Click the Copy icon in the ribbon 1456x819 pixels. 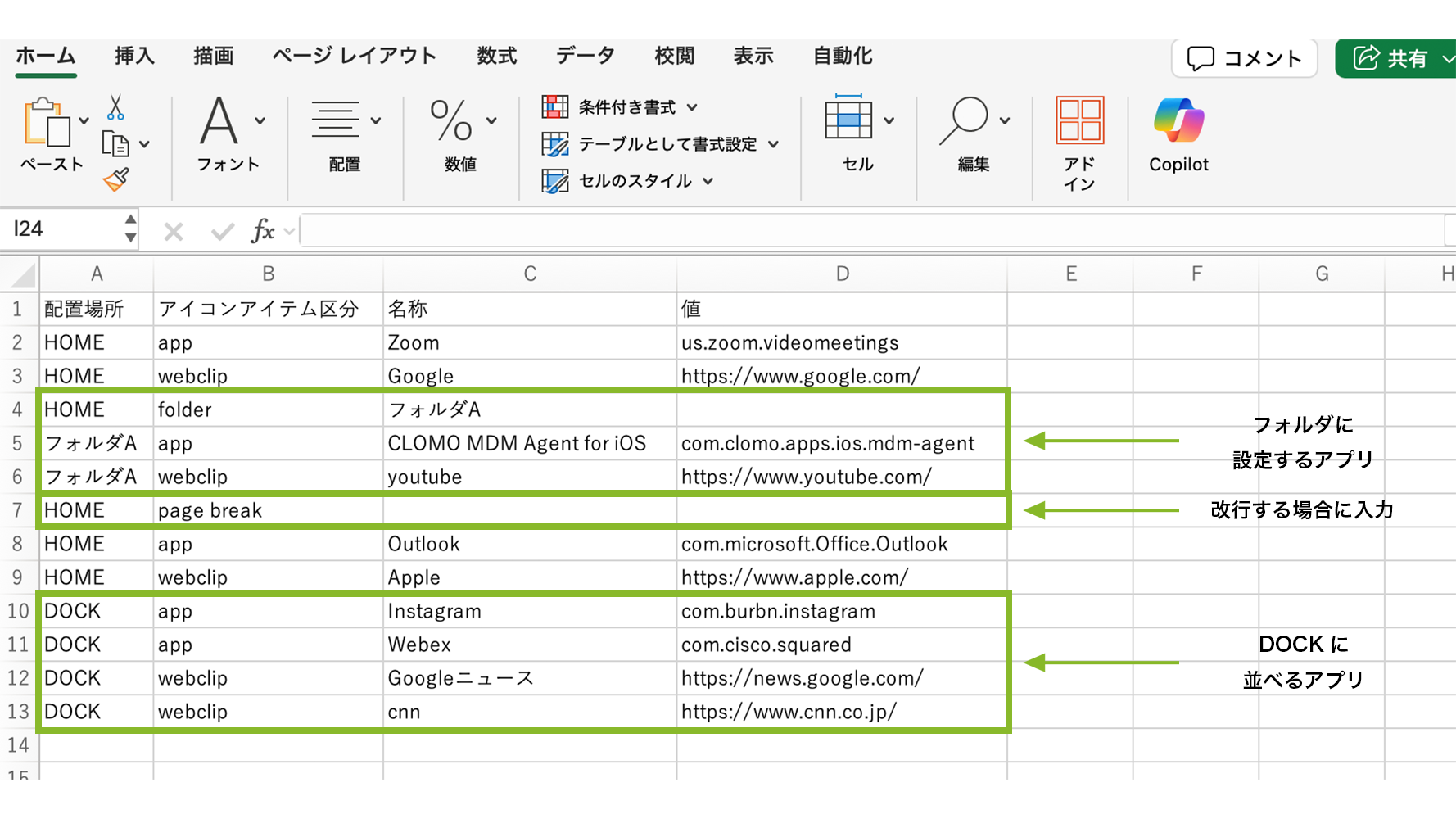[x=115, y=144]
